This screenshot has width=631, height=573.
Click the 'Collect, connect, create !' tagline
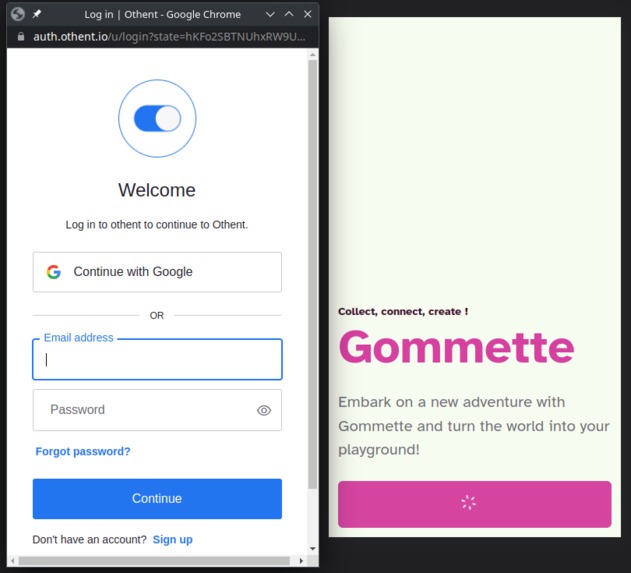tap(403, 311)
